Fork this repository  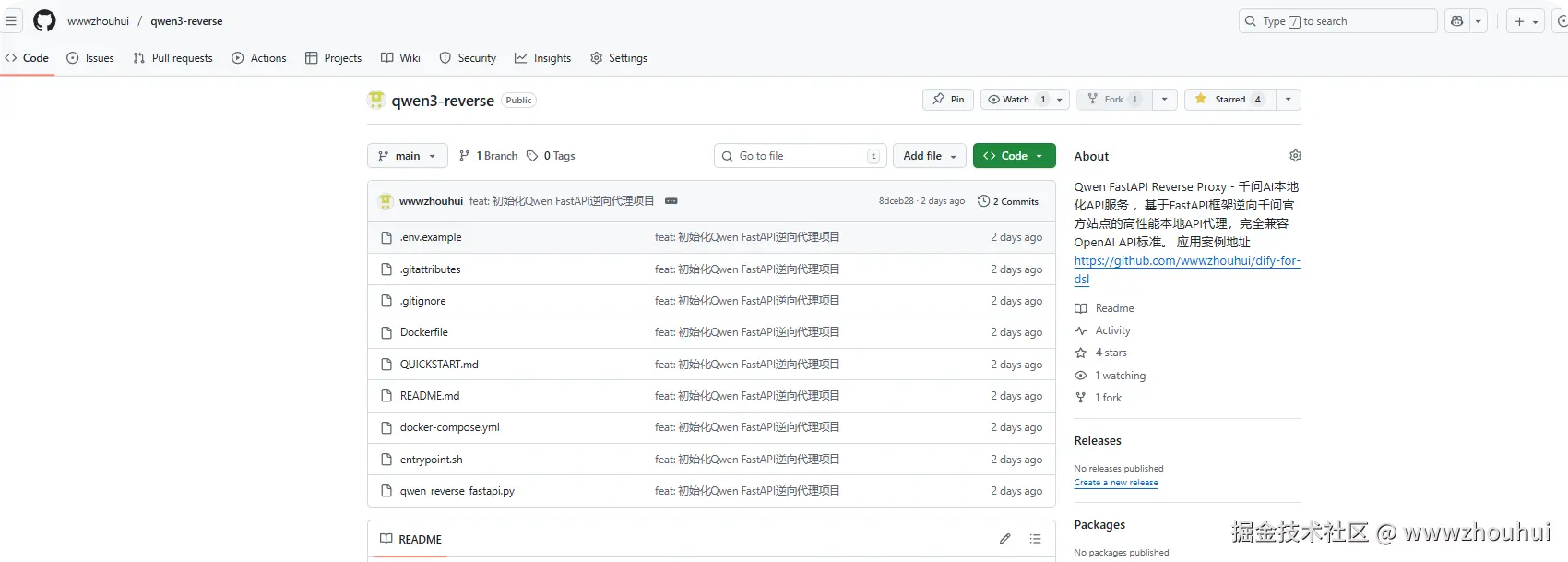click(1113, 100)
